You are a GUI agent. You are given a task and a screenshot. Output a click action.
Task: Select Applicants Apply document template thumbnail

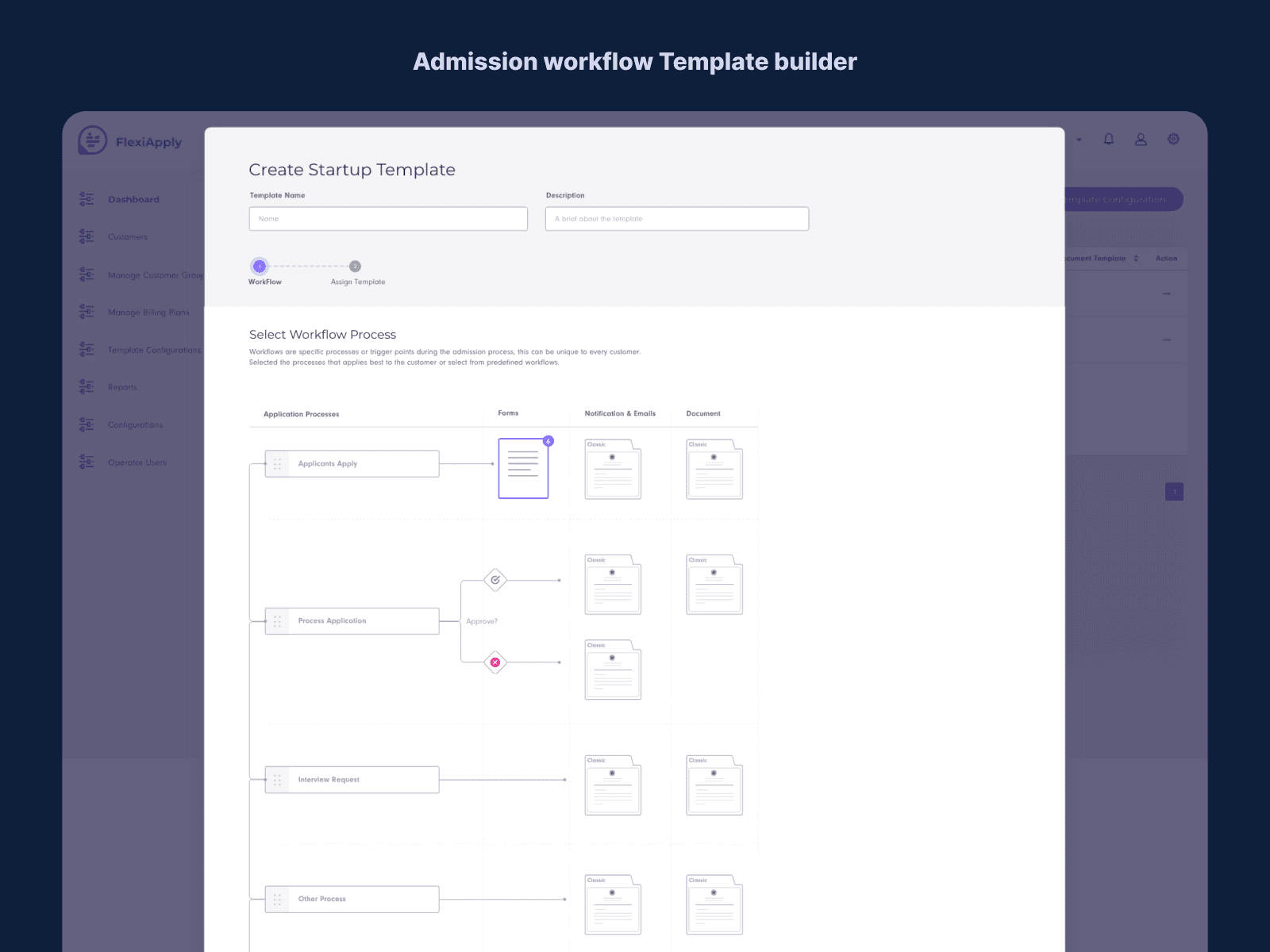pyautogui.click(x=714, y=469)
